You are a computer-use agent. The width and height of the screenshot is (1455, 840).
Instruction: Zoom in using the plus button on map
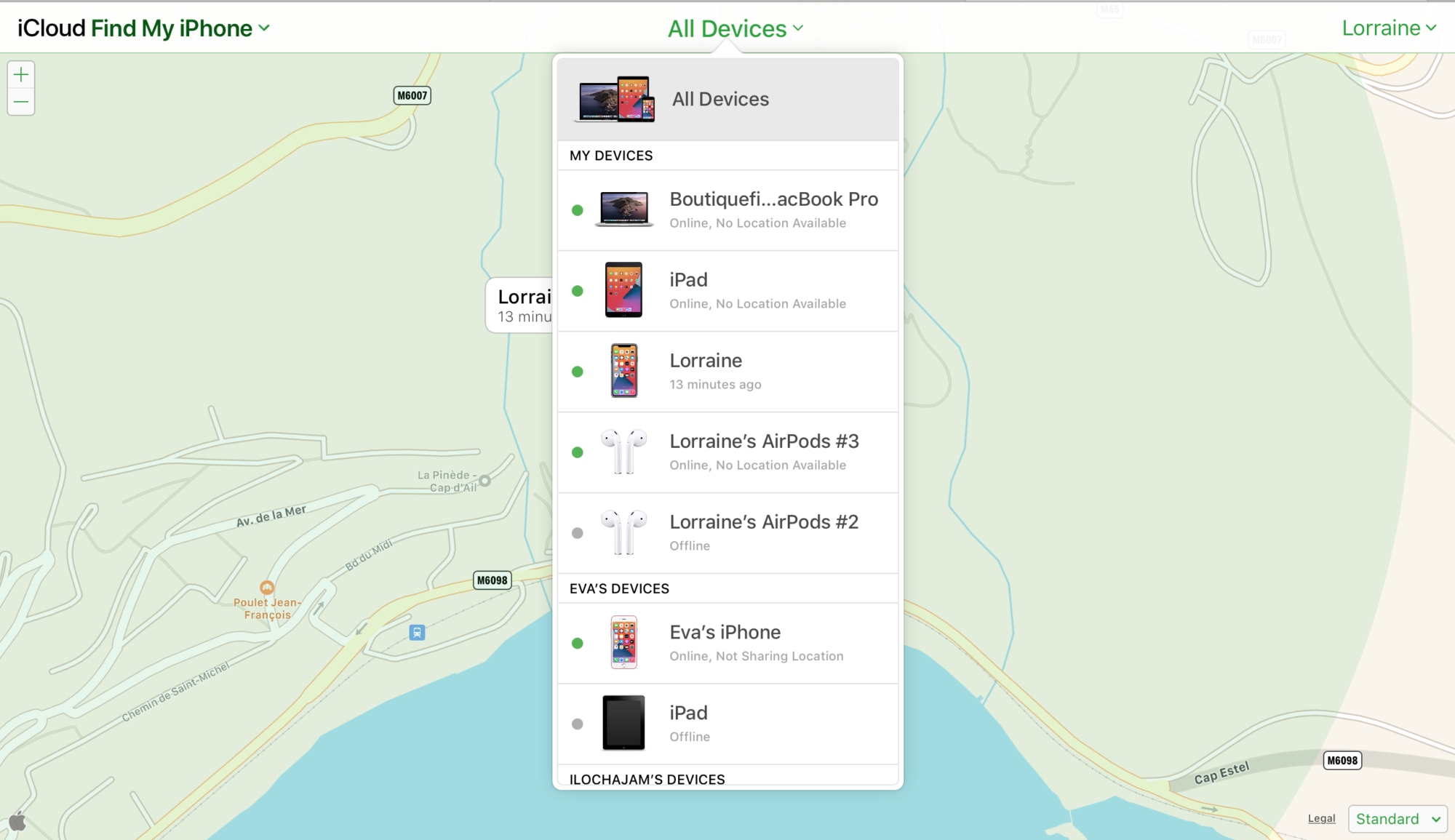click(21, 74)
